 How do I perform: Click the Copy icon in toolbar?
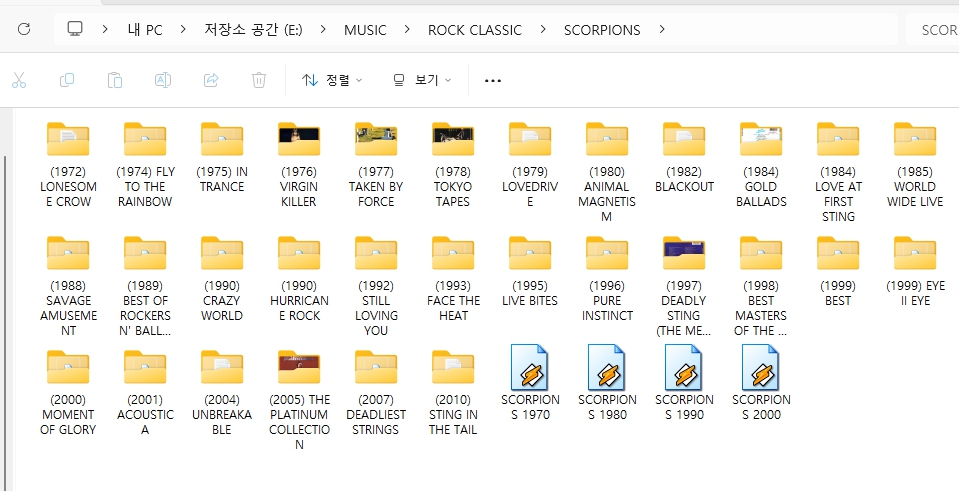point(67,80)
